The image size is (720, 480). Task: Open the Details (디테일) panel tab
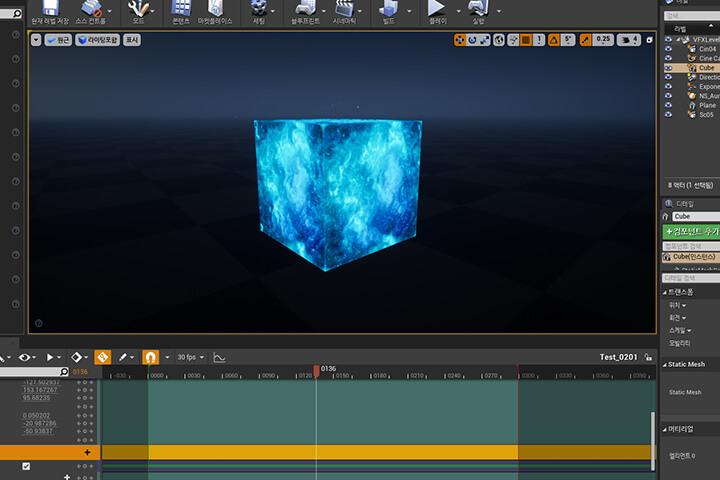point(680,203)
